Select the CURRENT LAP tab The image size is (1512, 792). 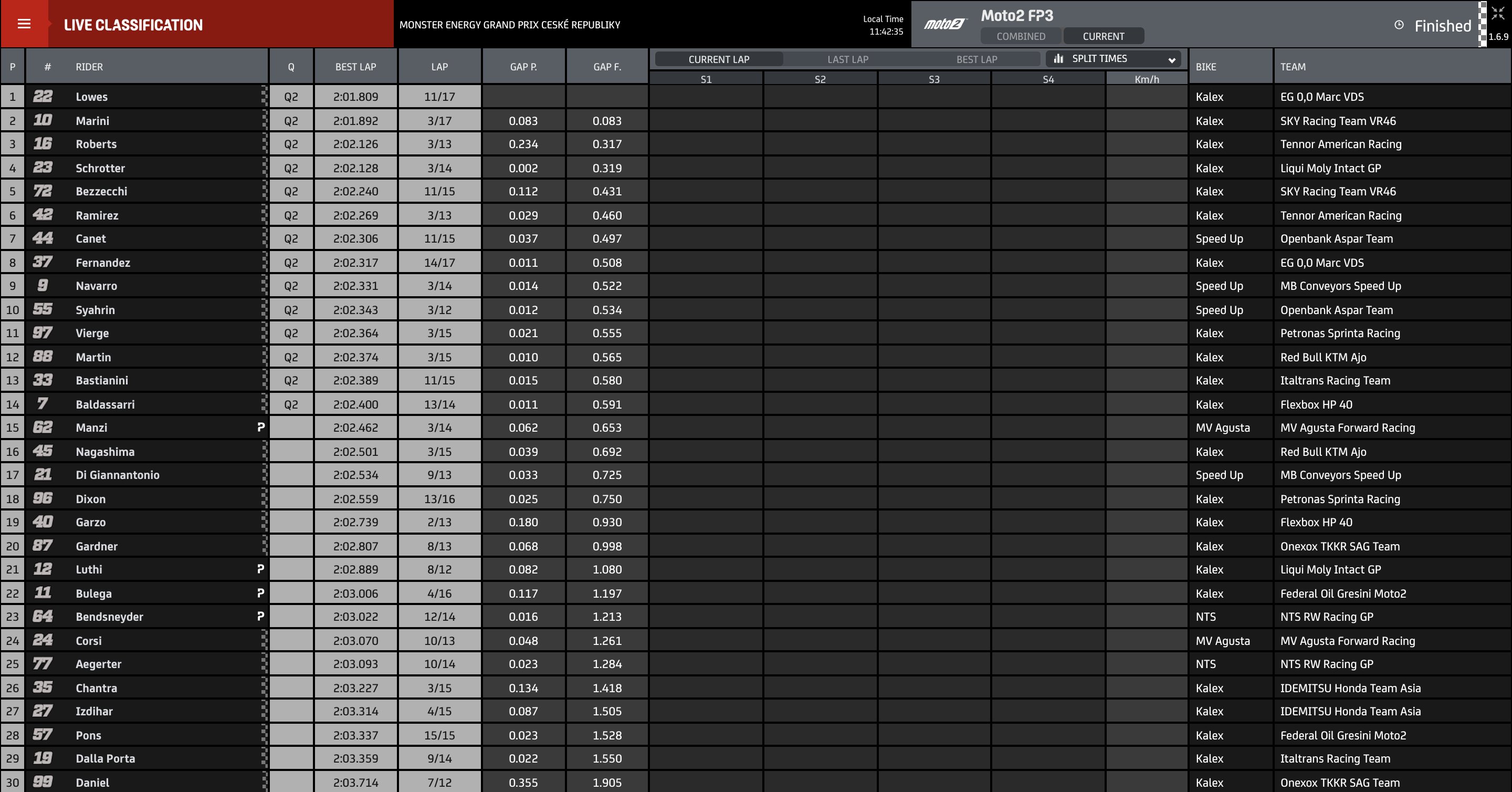pos(718,59)
